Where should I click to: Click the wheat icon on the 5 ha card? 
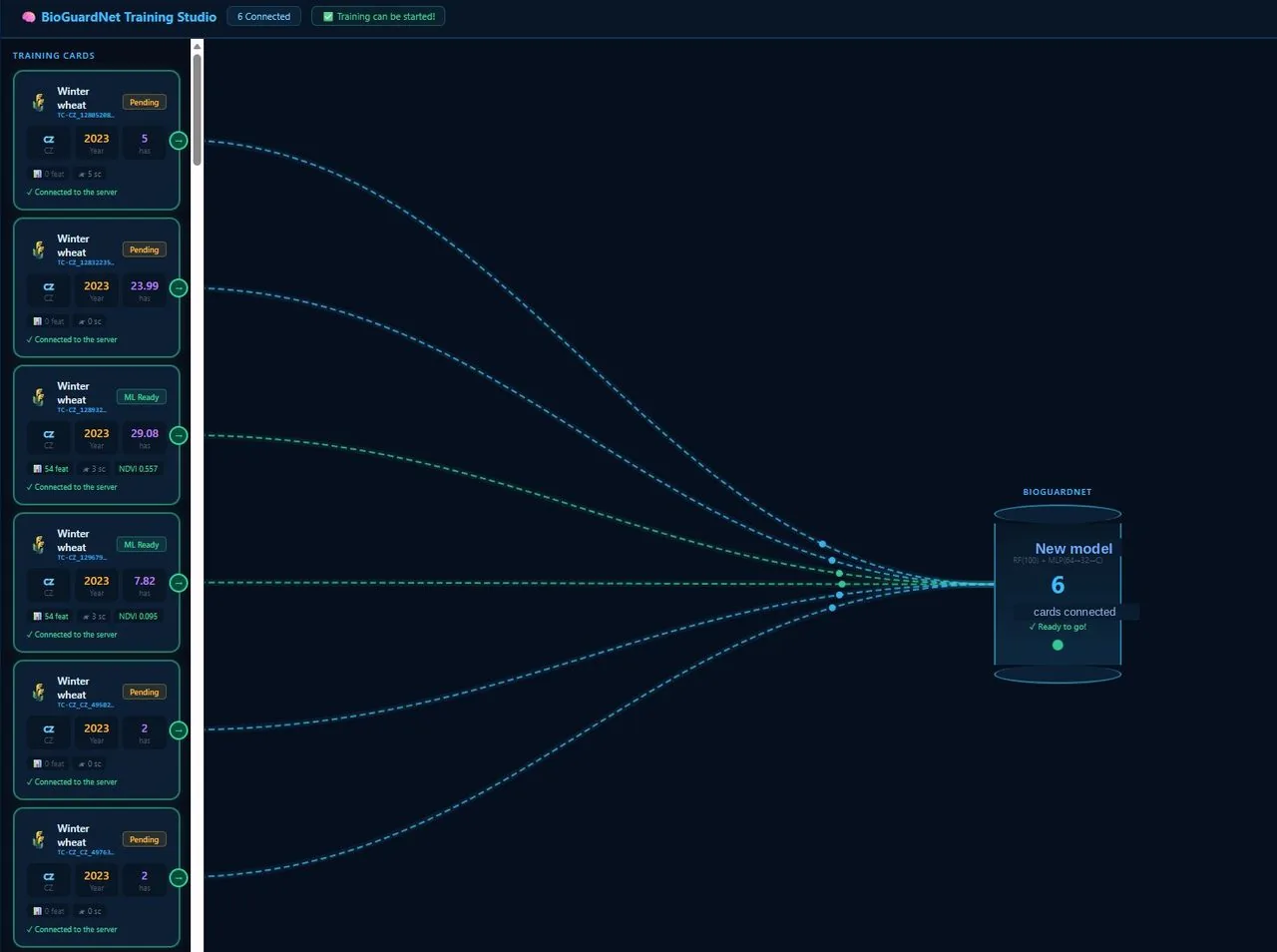pos(39,102)
